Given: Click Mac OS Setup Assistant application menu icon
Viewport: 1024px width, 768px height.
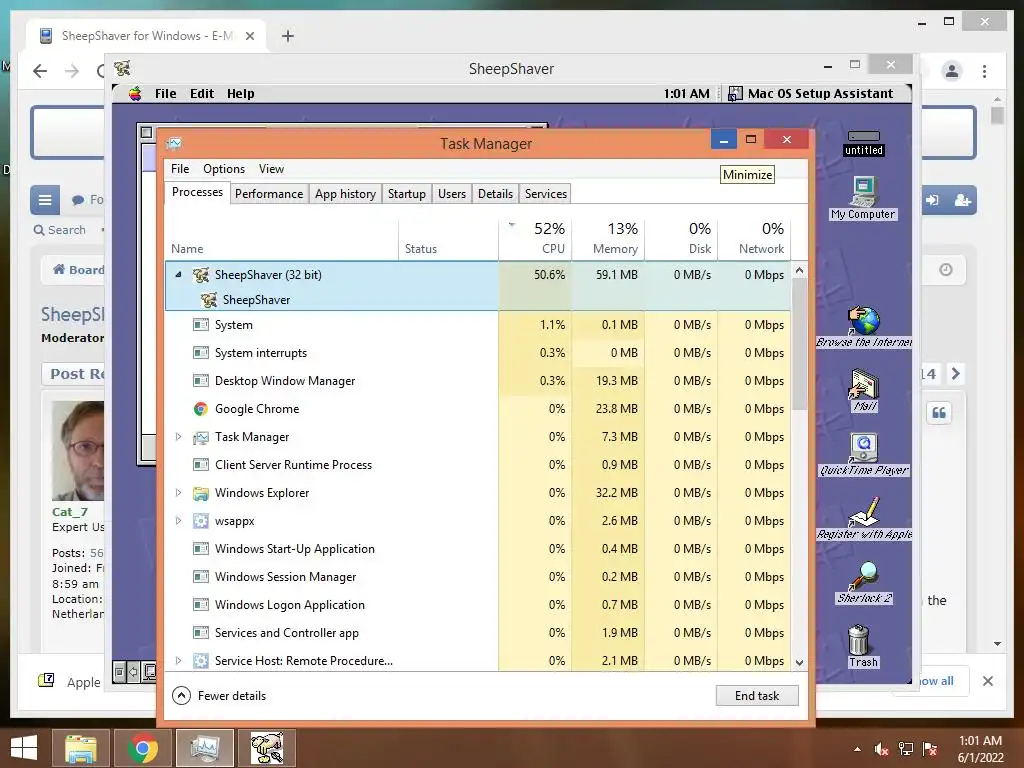Looking at the screenshot, I should (x=735, y=93).
